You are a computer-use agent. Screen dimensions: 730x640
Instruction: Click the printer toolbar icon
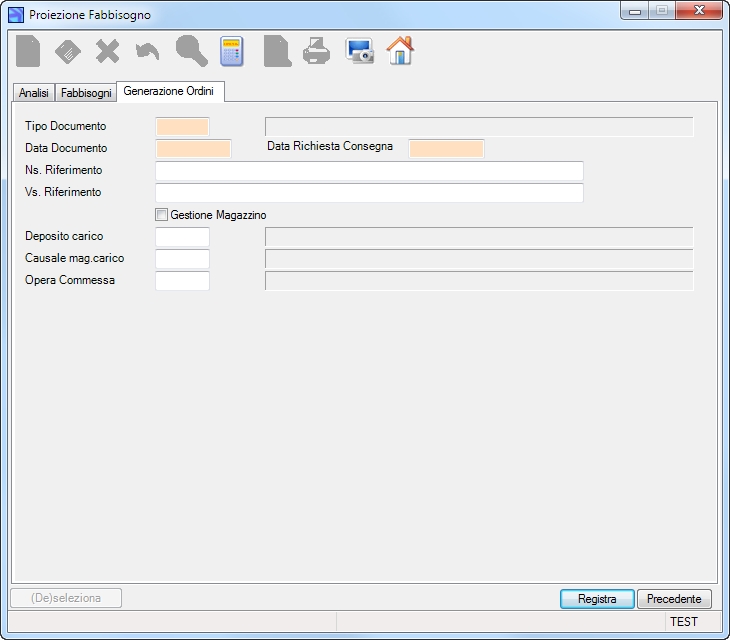317,51
